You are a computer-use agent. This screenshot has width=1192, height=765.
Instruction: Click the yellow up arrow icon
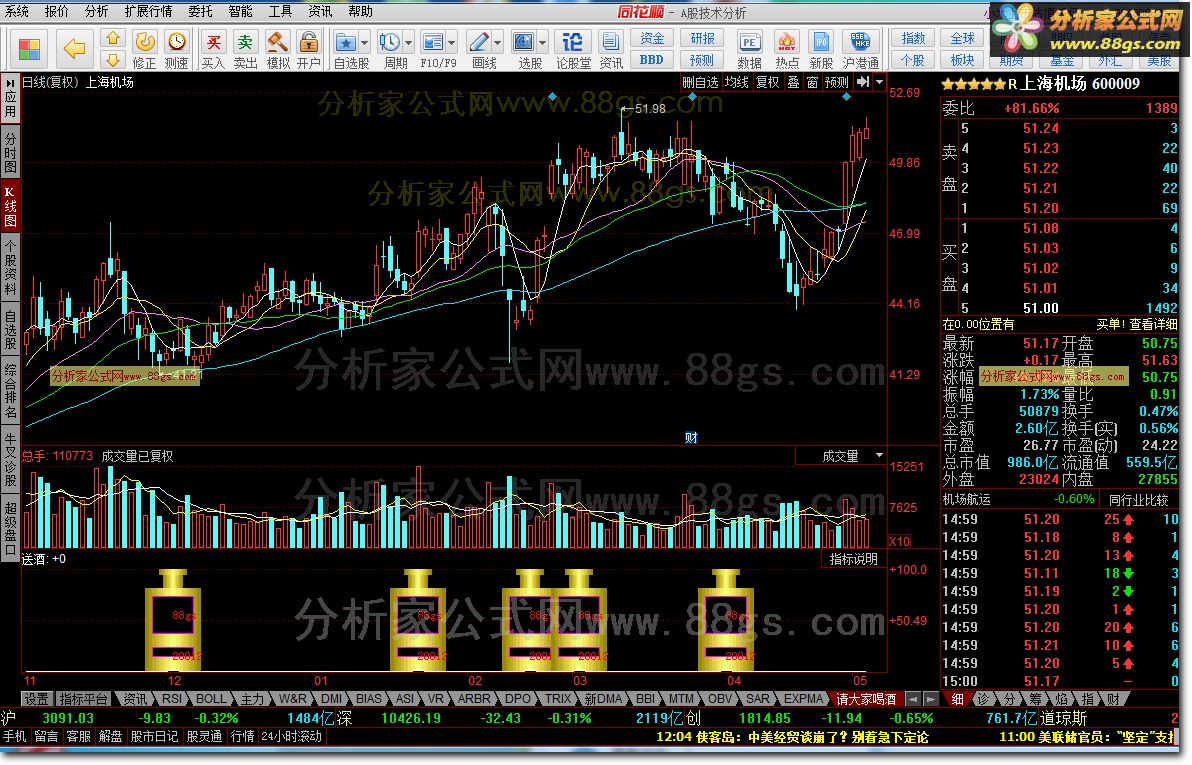[113, 38]
